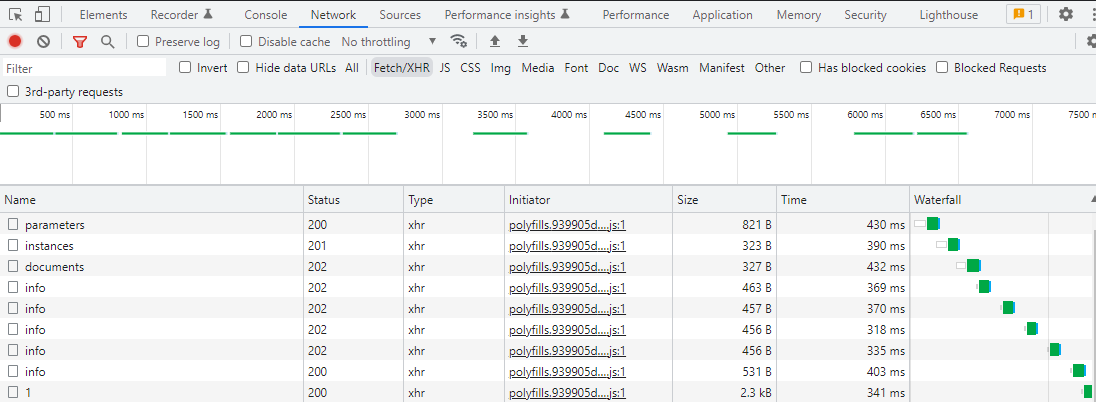Screen dimensions: 1096x402
Task: Open DevTools settings gear
Action: click(1066, 14)
